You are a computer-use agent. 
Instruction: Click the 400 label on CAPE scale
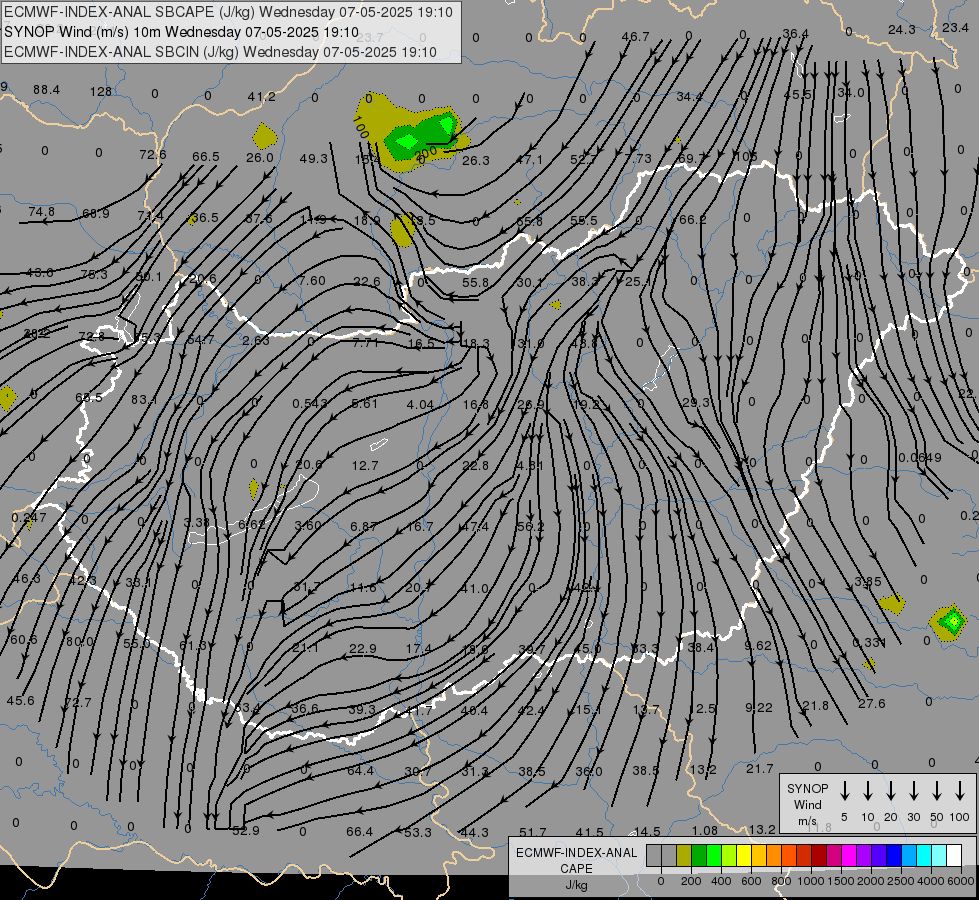tap(721, 881)
